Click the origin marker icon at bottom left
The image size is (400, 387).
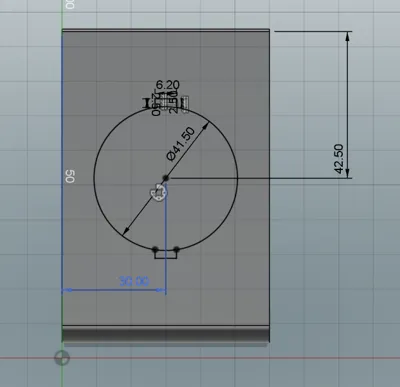coord(62,358)
